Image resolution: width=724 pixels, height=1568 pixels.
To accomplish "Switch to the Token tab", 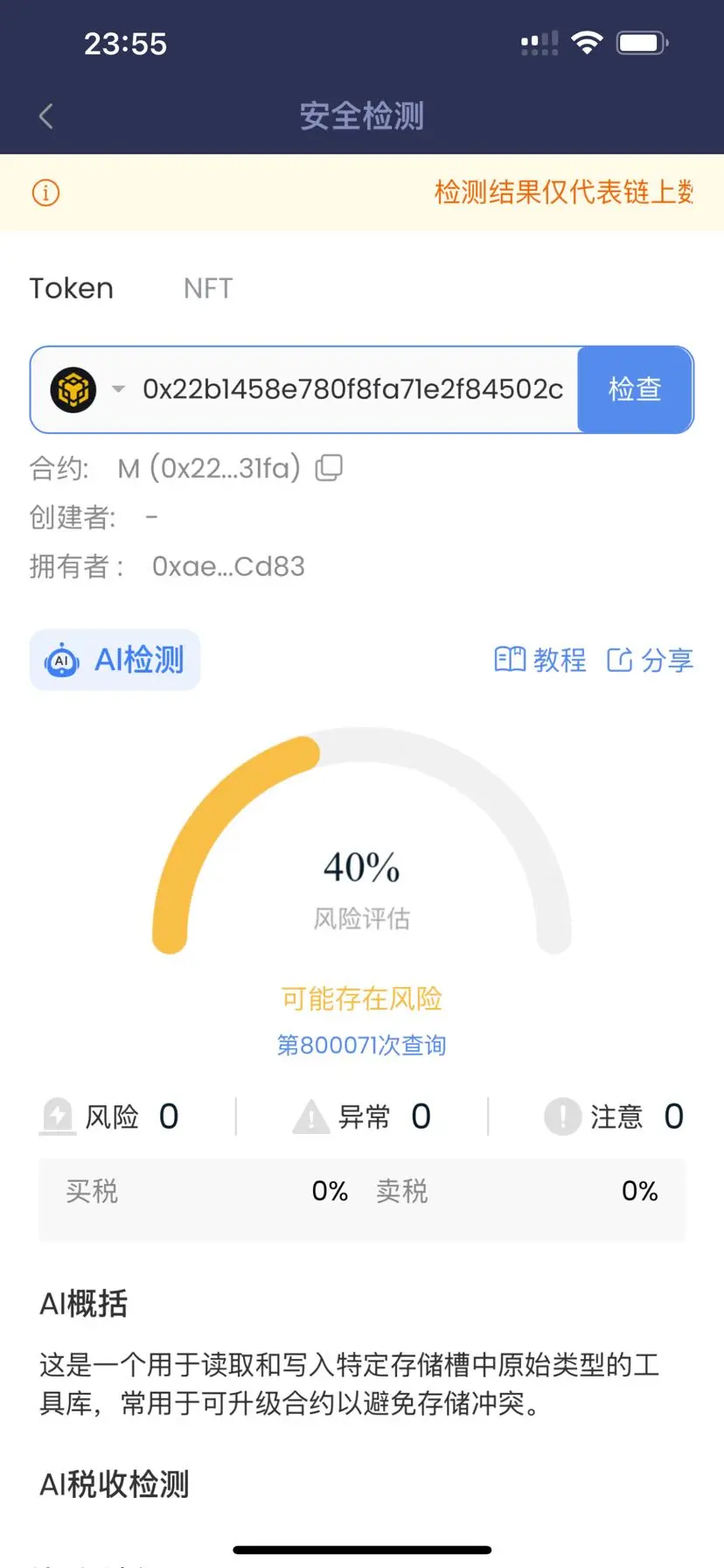I will coord(72,289).
